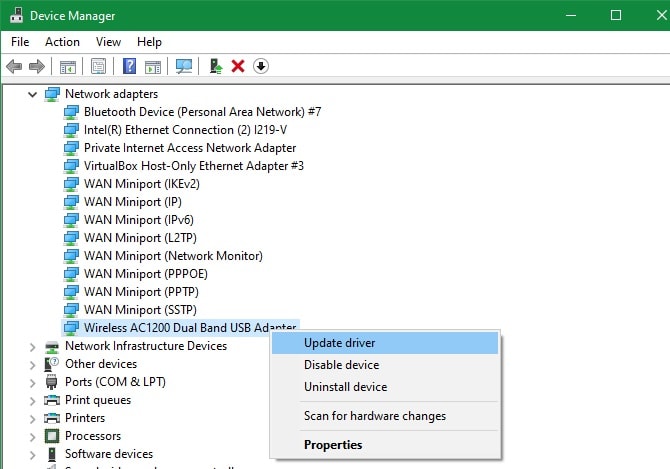Click the Forward arrow toolbar icon
The height and width of the screenshot is (469, 670).
[x=37, y=66]
